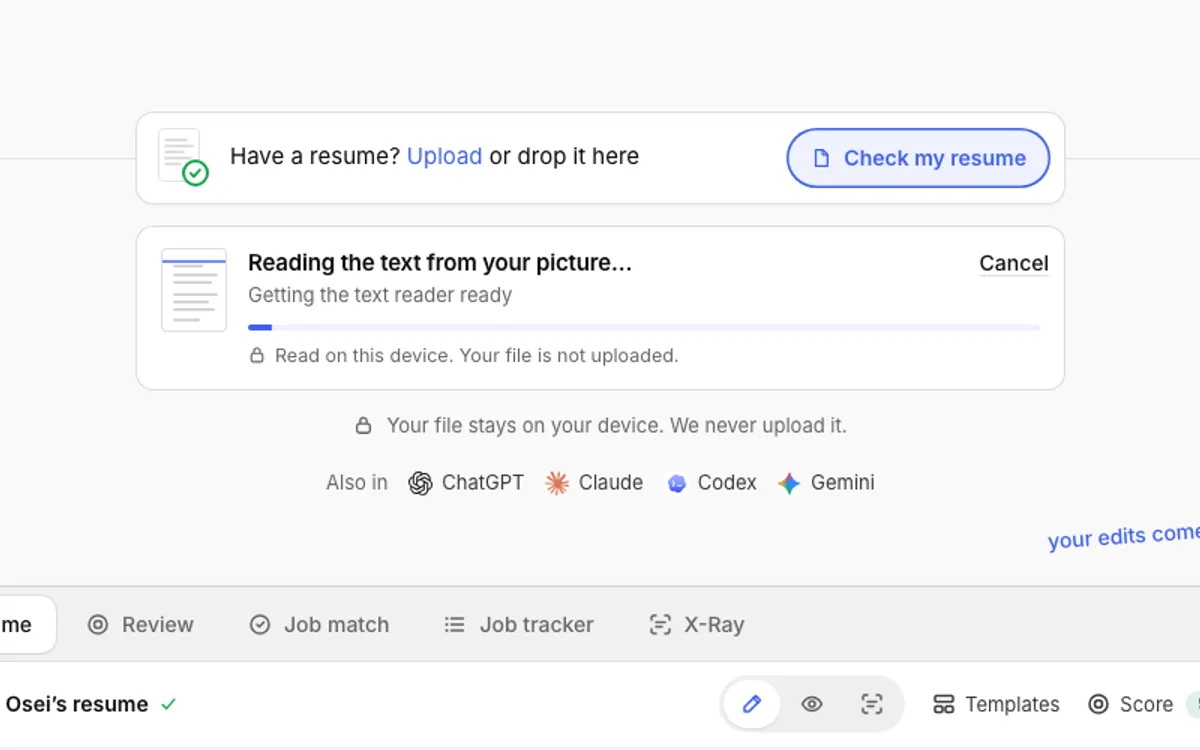Click 'Getting the text reader ready' status text
1200x750 pixels.
pyautogui.click(x=380, y=295)
